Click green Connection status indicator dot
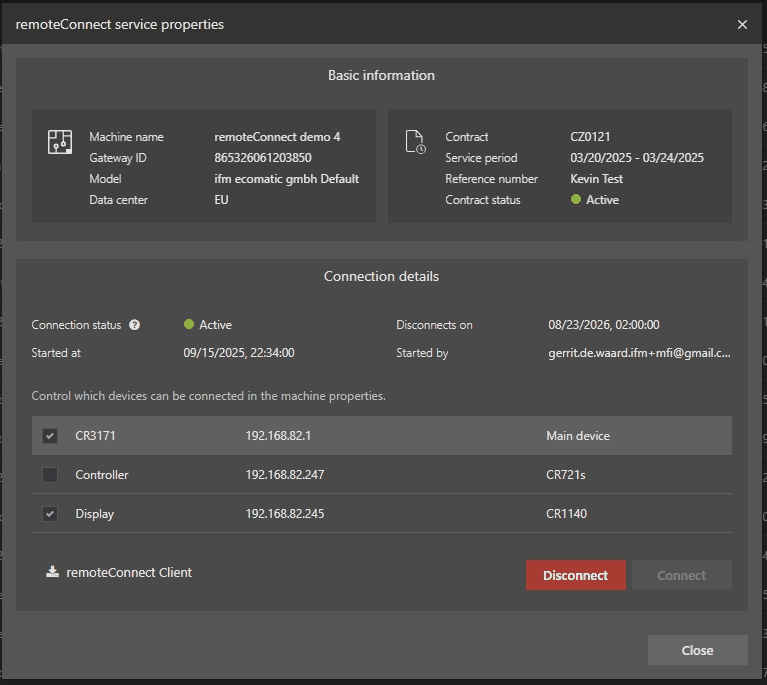 [x=189, y=324]
